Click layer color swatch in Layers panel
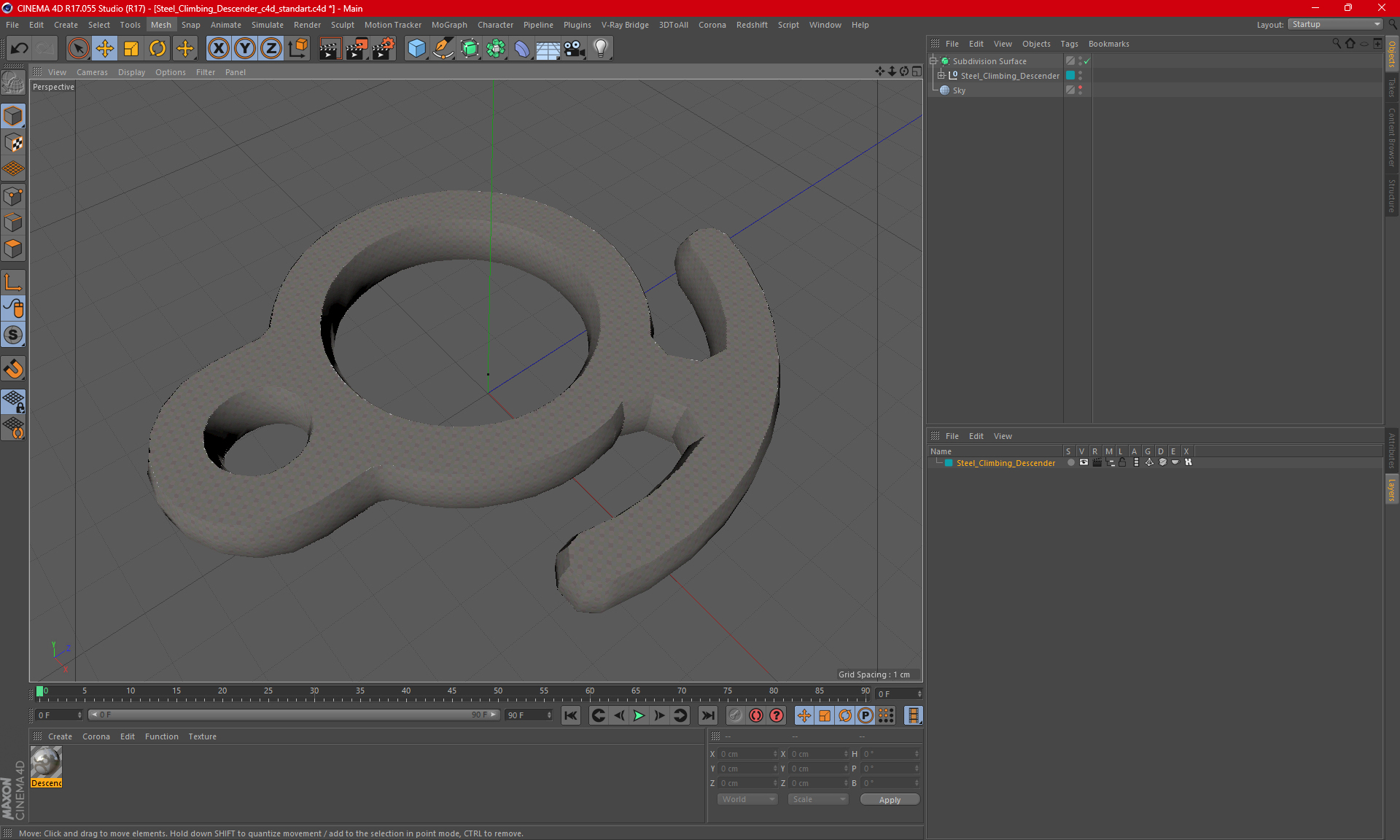This screenshot has width=1400, height=840. point(949,463)
